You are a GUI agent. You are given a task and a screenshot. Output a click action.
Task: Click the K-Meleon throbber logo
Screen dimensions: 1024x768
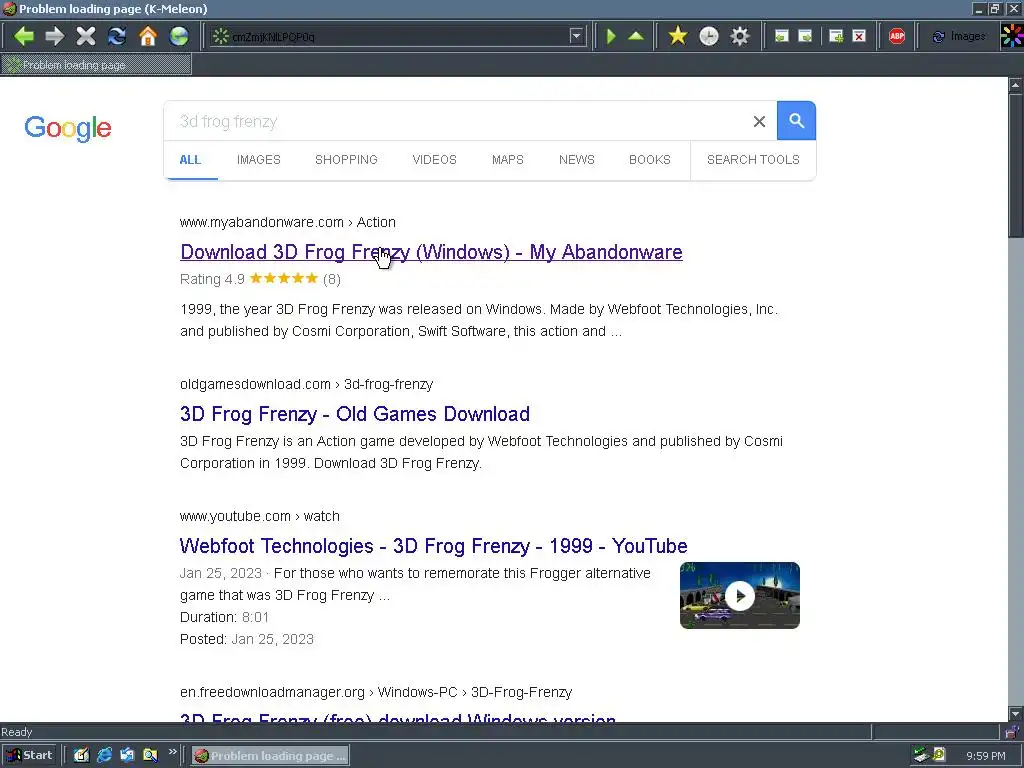tap(1012, 36)
